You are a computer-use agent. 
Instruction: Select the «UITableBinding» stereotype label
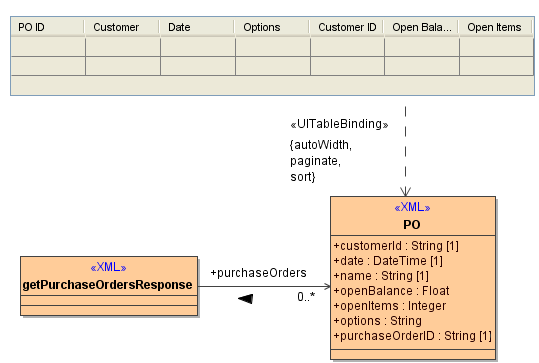(339, 124)
